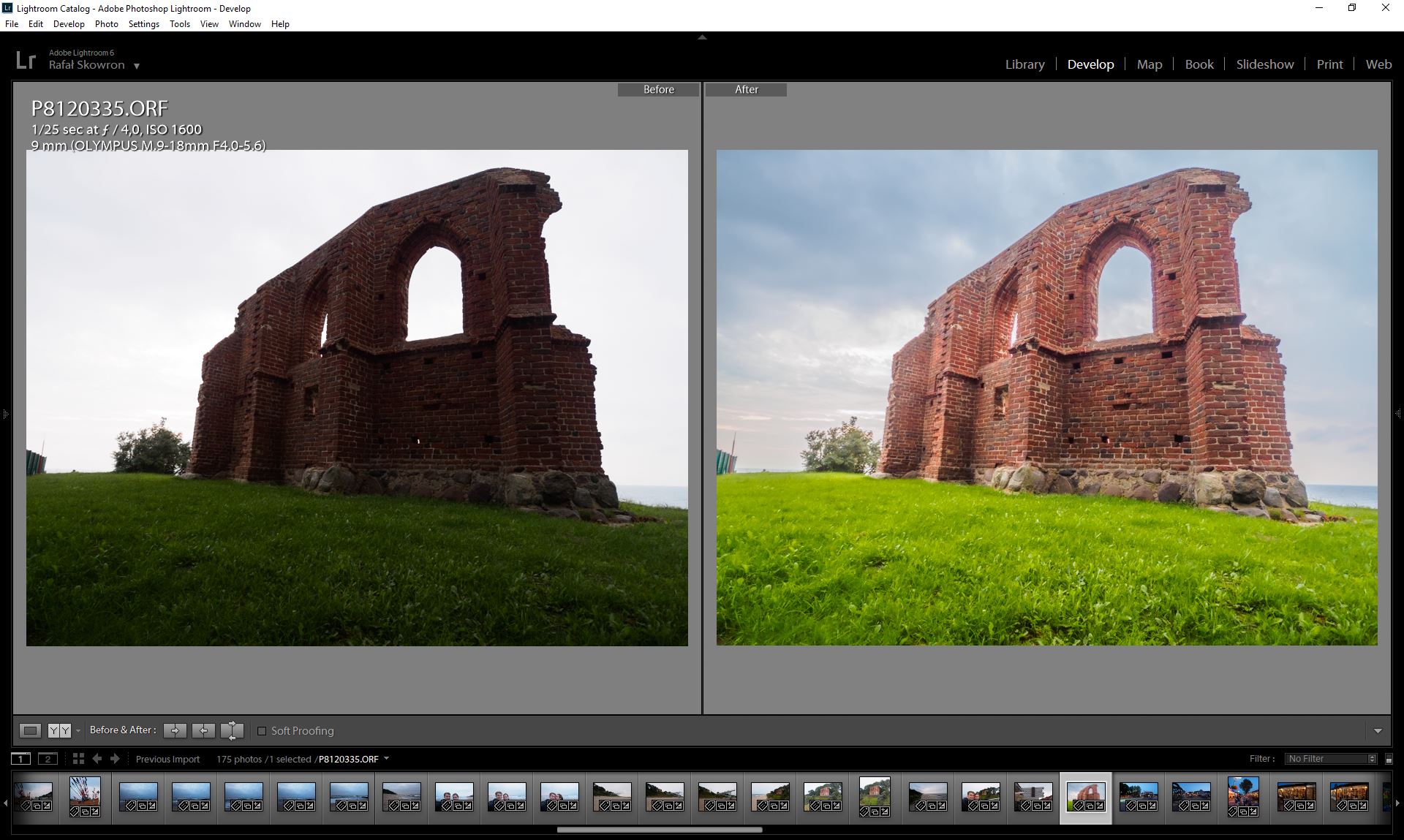
Task: Click the Before/After Y|Y view icon
Action: tap(59, 730)
